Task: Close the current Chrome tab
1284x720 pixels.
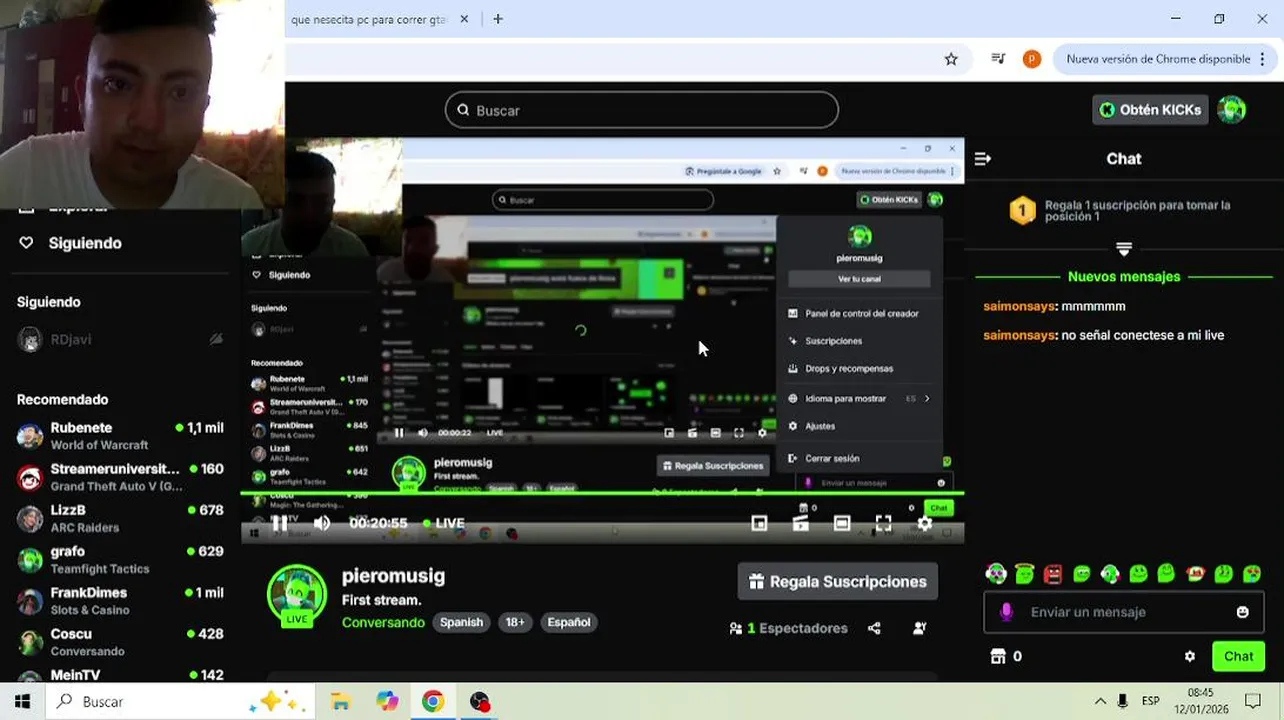Action: [465, 19]
